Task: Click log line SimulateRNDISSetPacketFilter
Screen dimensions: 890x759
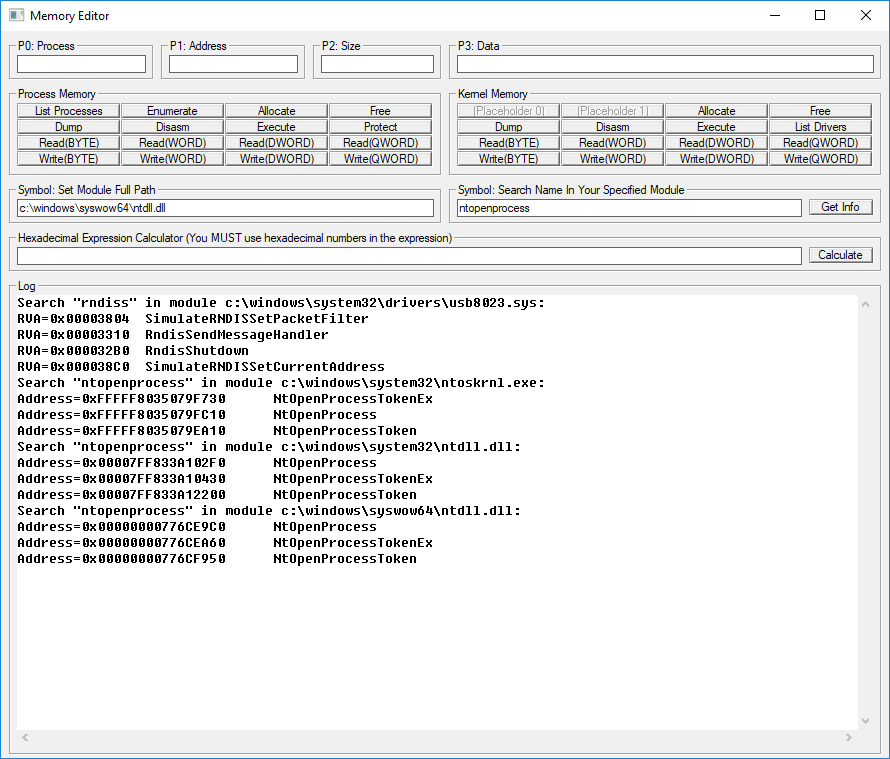Action: pyautogui.click(x=193, y=319)
